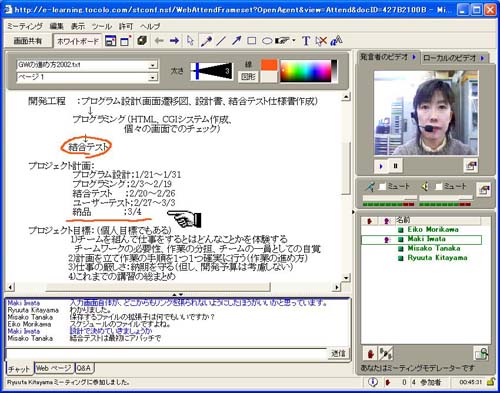
Task: Expand the pointing hand tool dropdown arrow
Action: [294, 41]
